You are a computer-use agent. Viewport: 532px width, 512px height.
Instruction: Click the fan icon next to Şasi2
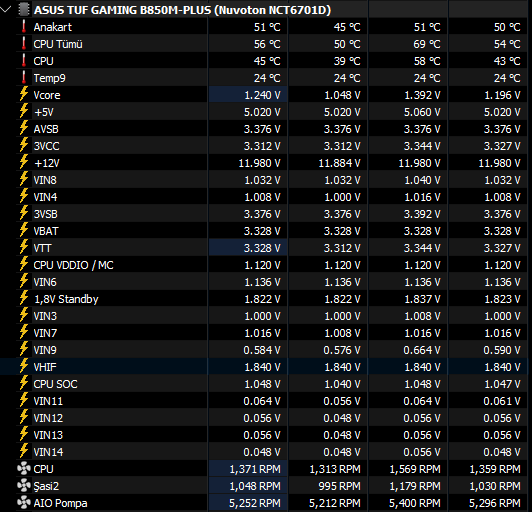point(24,486)
